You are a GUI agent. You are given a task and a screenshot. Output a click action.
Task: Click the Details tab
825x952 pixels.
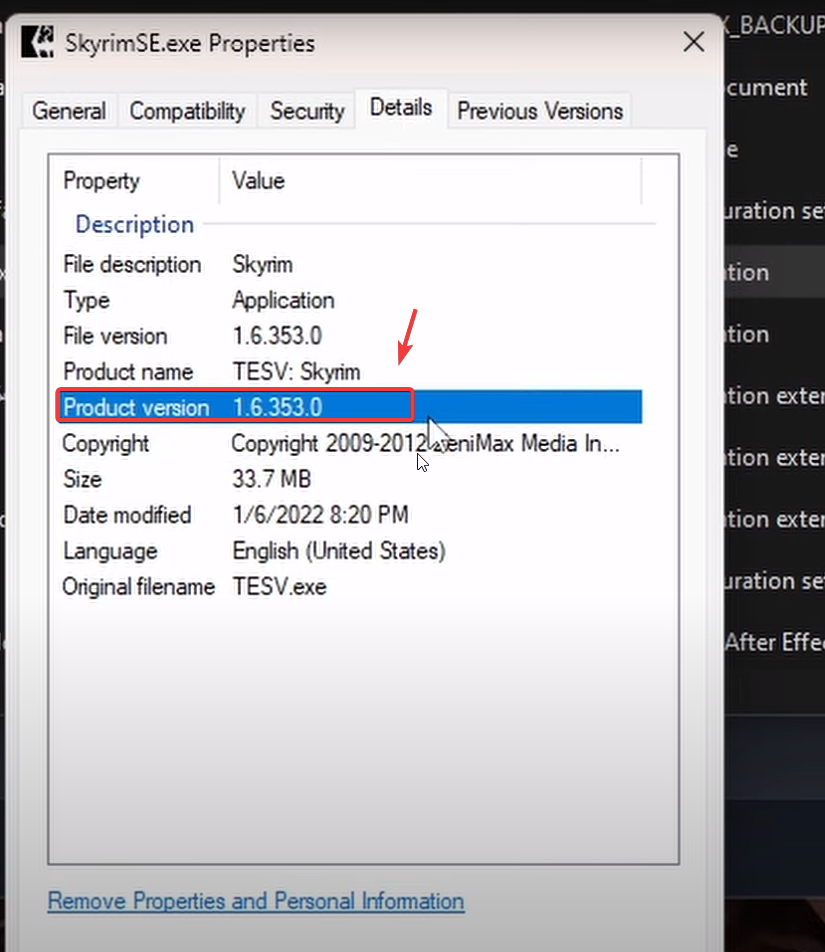coord(401,108)
